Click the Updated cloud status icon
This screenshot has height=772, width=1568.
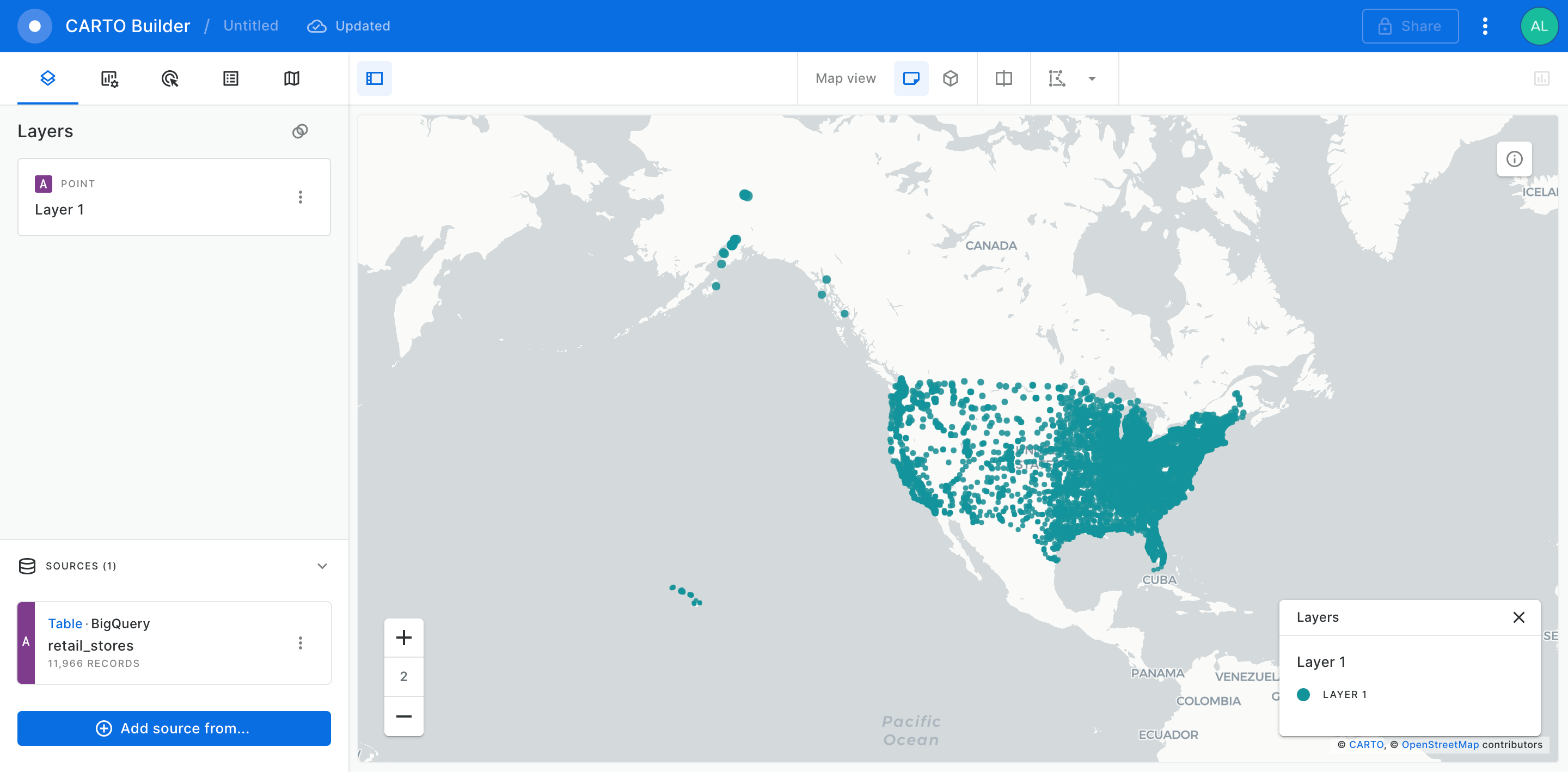316,26
